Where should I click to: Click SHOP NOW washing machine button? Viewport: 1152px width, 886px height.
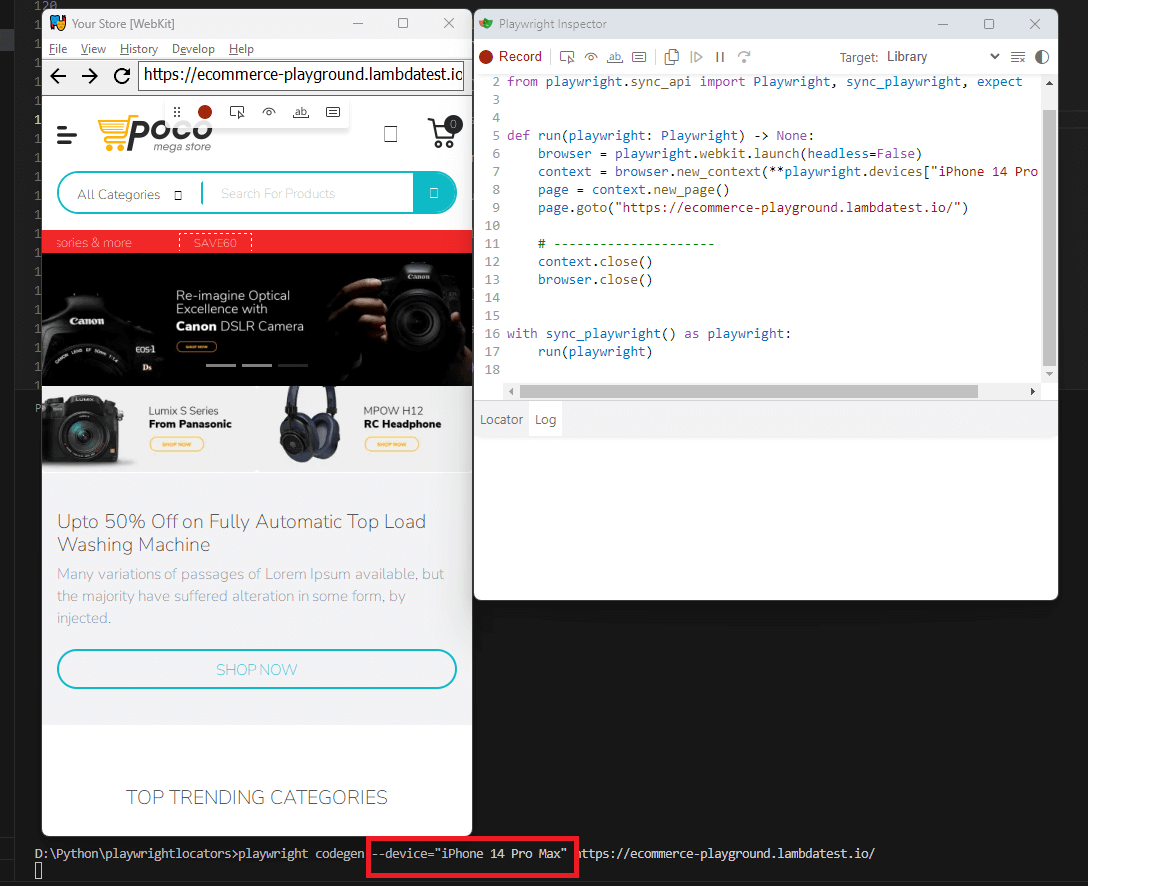(x=256, y=669)
